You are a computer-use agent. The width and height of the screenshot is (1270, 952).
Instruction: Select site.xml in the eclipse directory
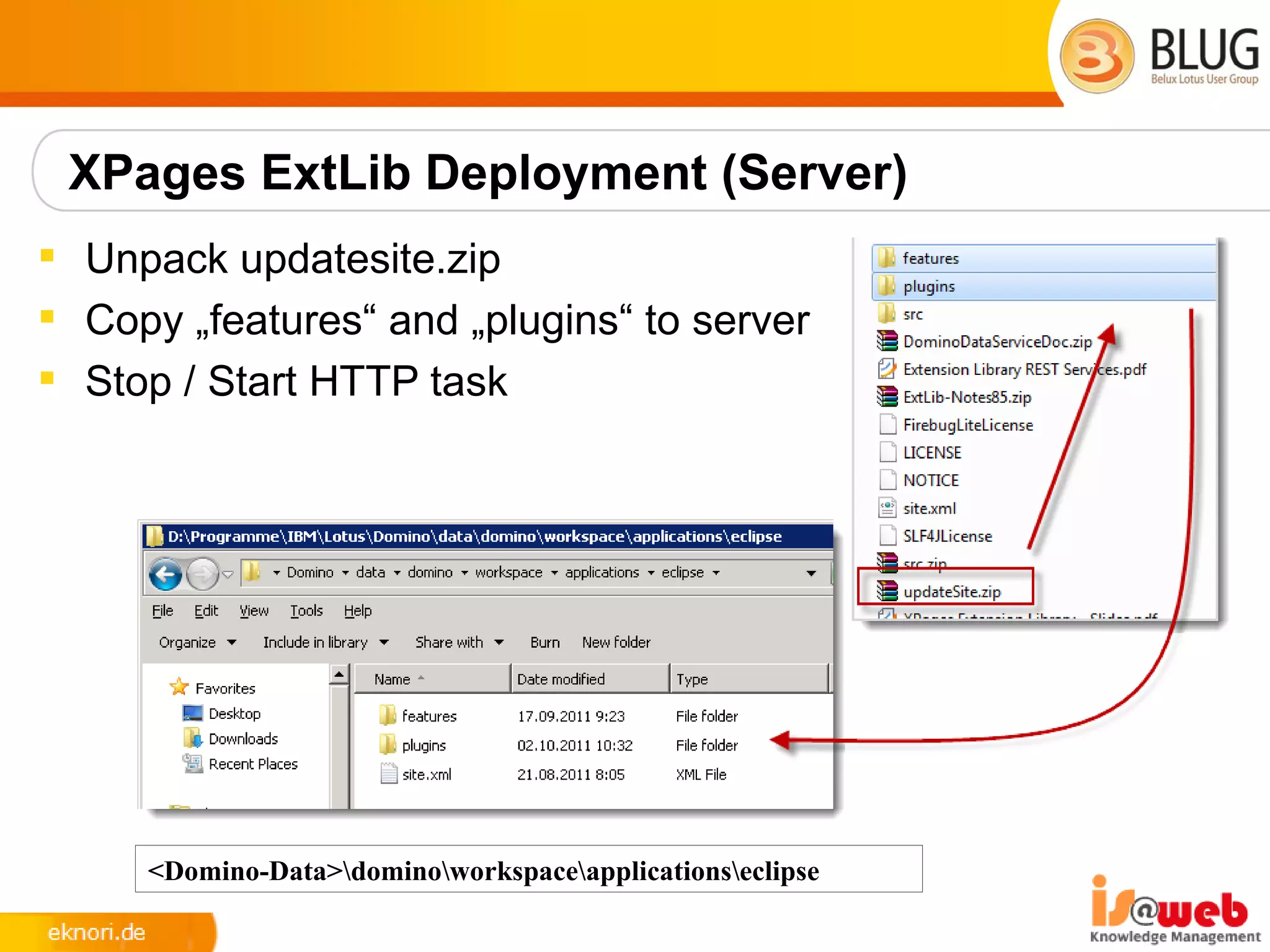click(x=427, y=775)
